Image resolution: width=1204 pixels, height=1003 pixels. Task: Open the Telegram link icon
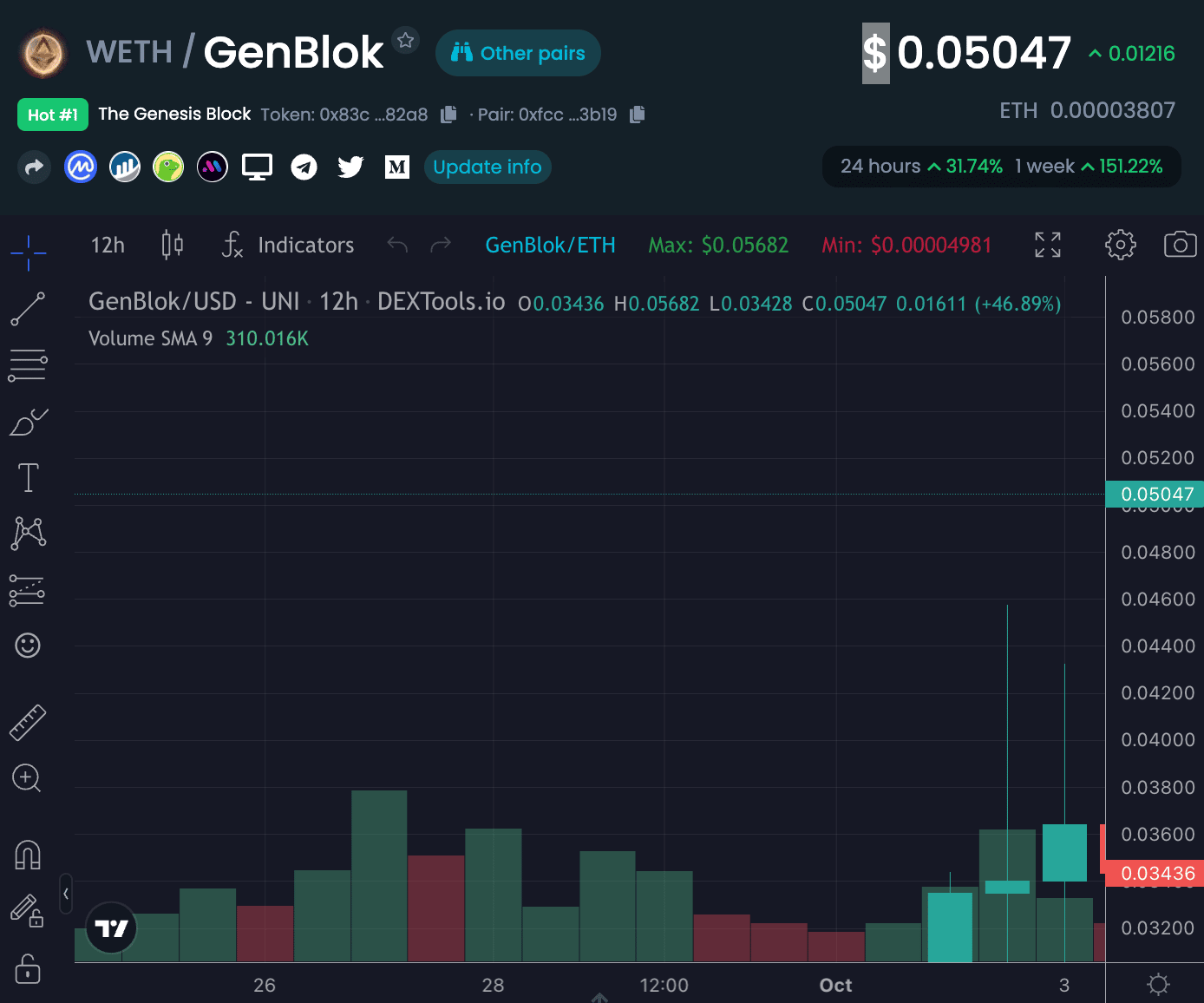304,167
